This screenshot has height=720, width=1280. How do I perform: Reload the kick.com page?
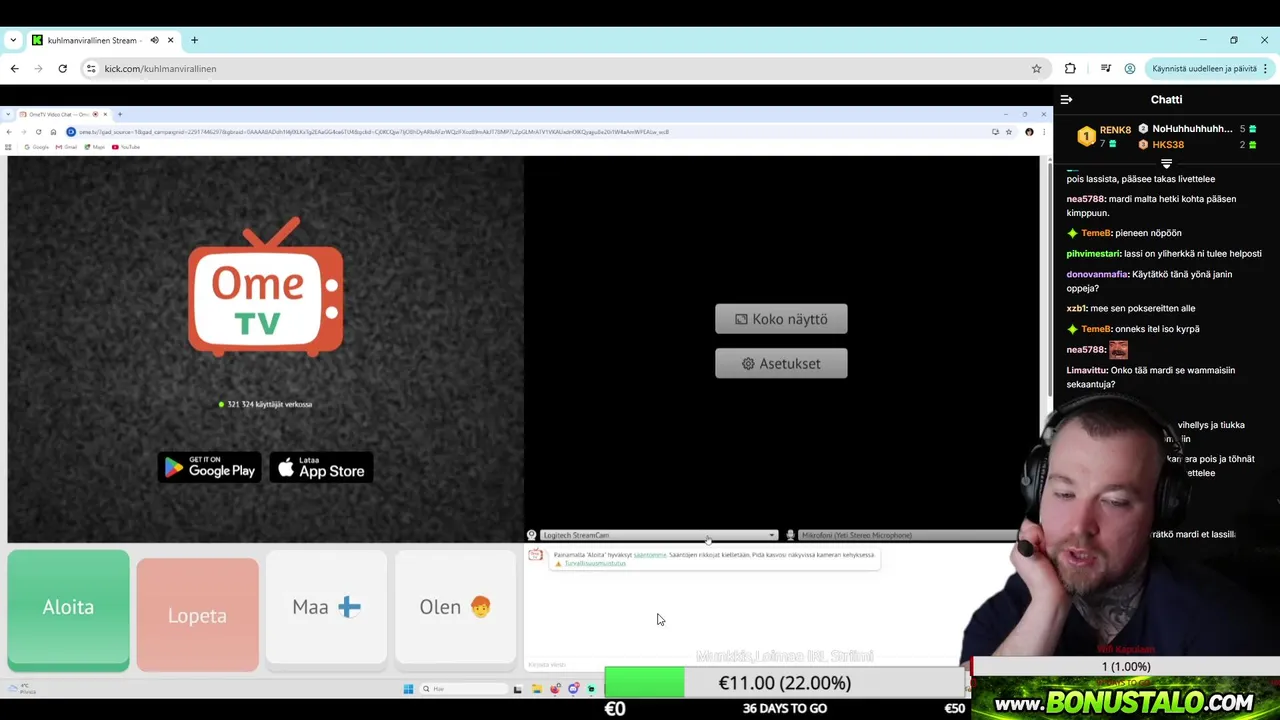pos(62,69)
